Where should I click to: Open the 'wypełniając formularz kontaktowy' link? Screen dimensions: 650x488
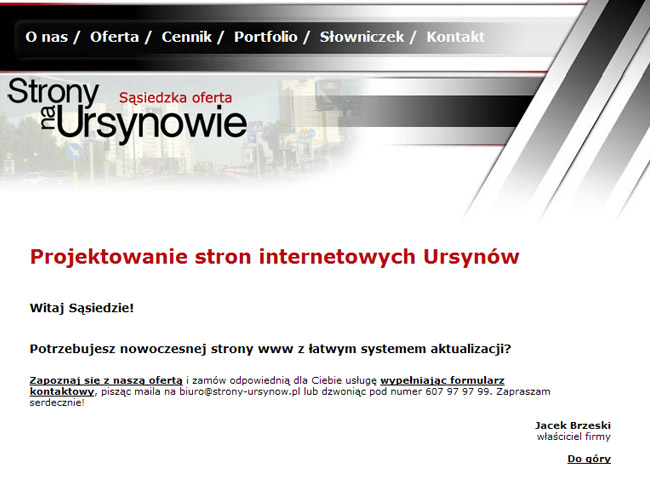[x=442, y=380]
